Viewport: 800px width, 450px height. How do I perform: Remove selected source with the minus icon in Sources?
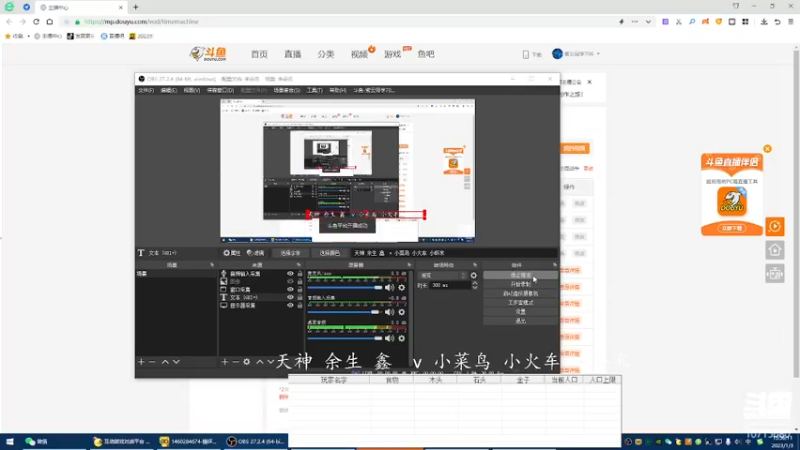pyautogui.click(x=235, y=362)
